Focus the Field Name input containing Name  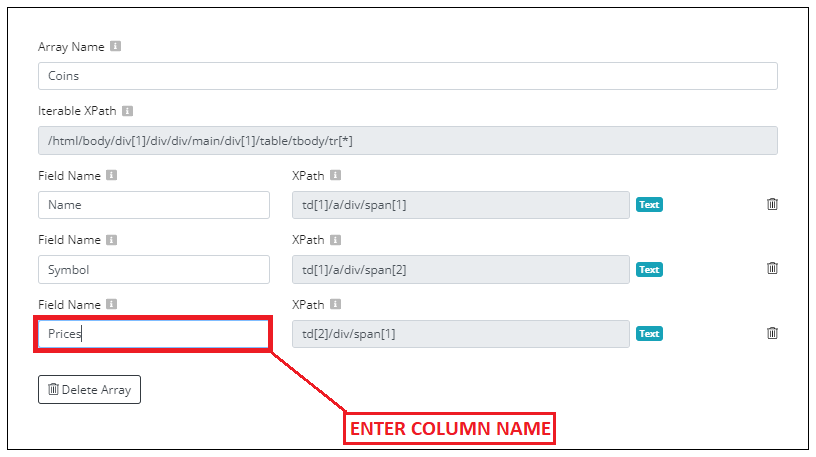154,205
